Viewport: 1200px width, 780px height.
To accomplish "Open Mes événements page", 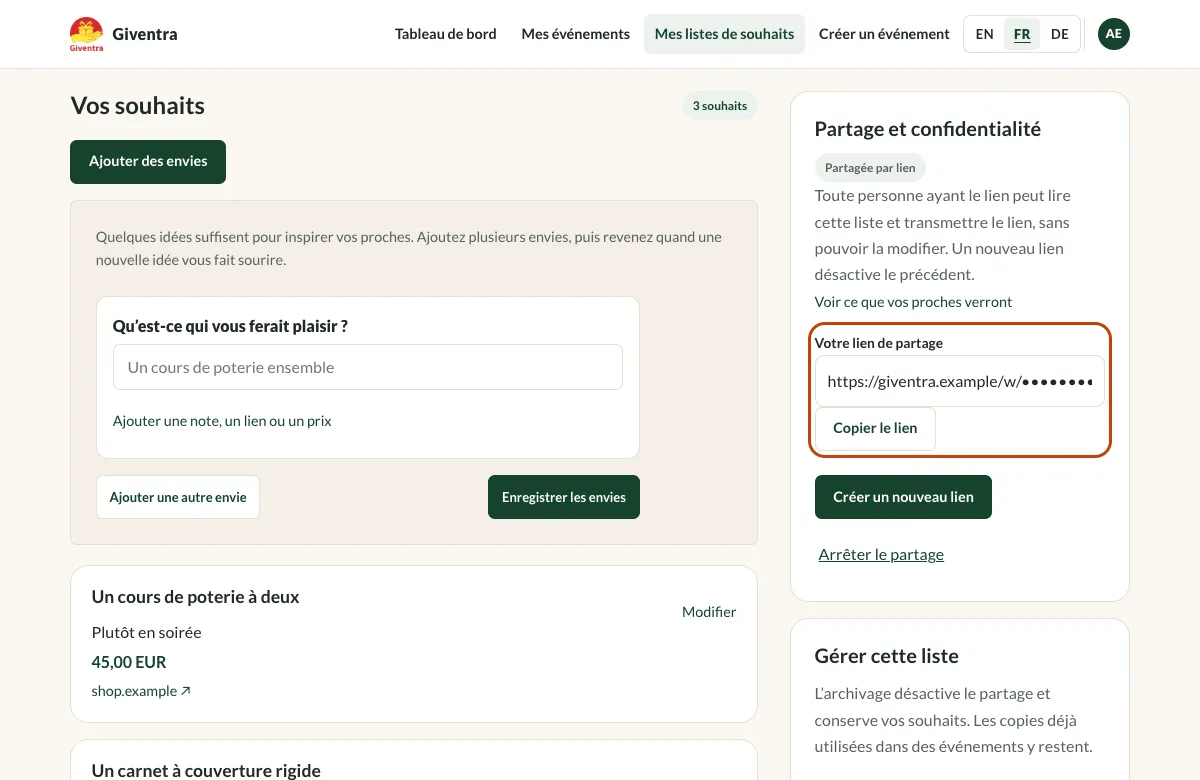I will pyautogui.click(x=576, y=34).
